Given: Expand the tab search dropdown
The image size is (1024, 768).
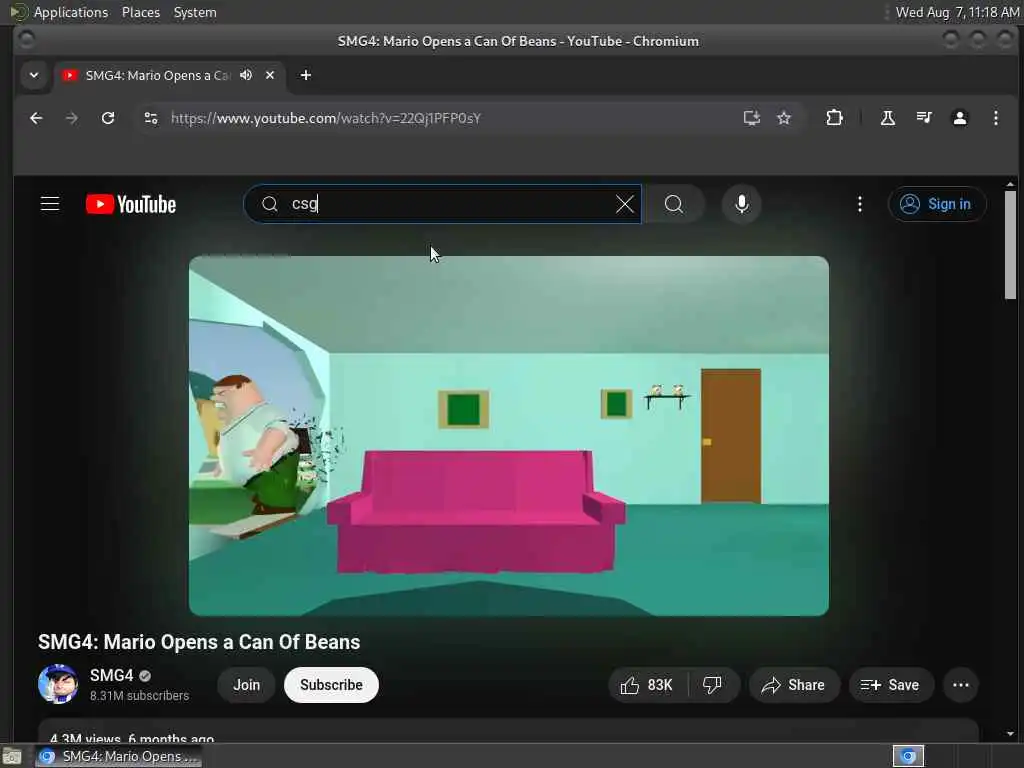Looking at the screenshot, I should 34,75.
